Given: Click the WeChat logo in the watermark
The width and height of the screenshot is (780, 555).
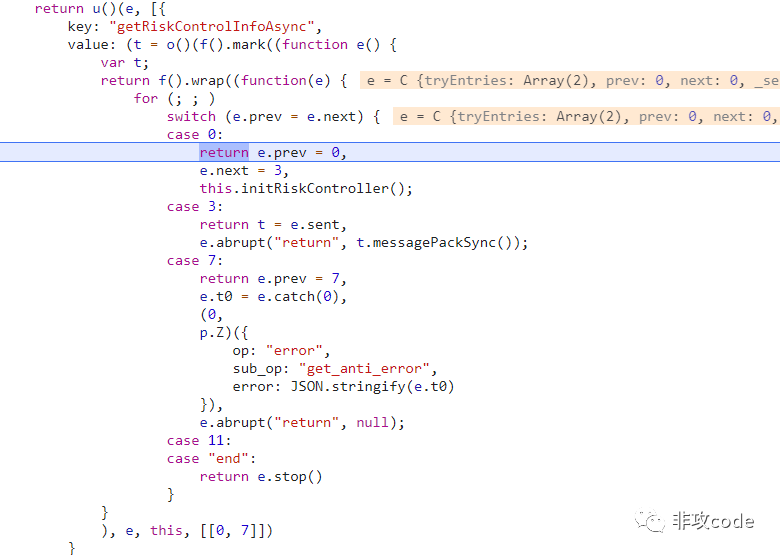Looking at the screenshot, I should [x=650, y=521].
